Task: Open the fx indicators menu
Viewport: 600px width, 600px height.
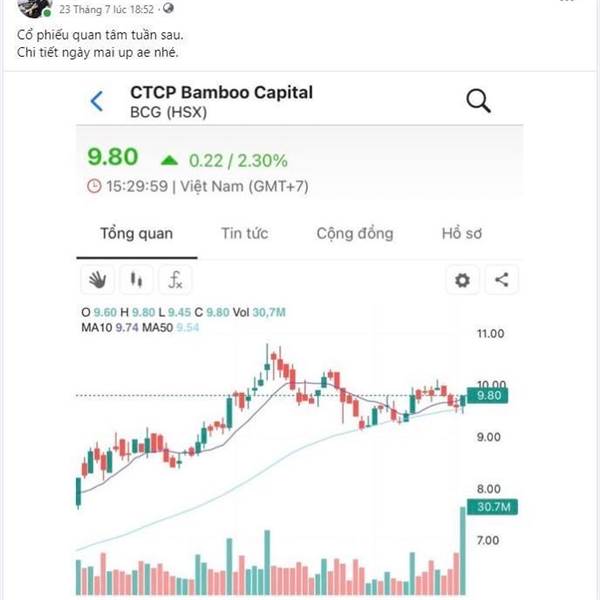Action: [175, 280]
